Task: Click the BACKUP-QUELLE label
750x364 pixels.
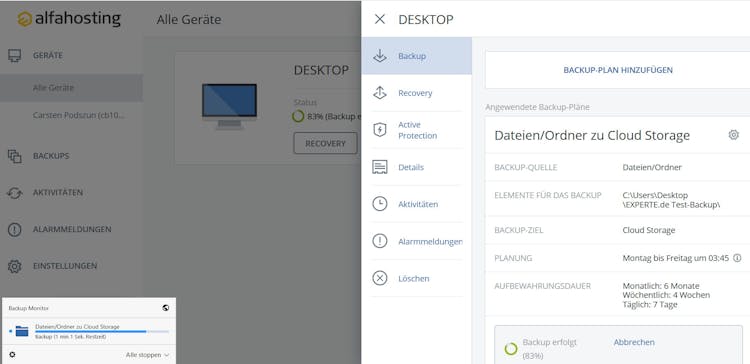Action: coord(526,167)
